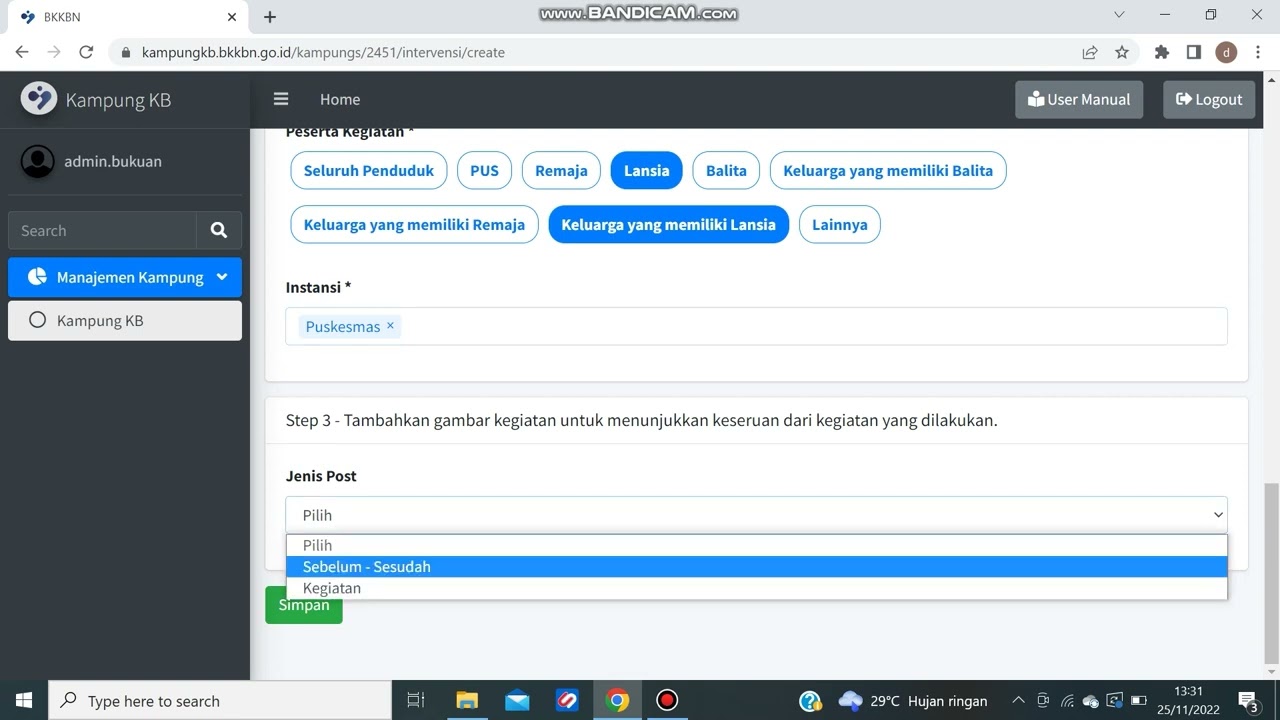Click the browser forward arrow
The image size is (1280, 720).
coord(54,52)
